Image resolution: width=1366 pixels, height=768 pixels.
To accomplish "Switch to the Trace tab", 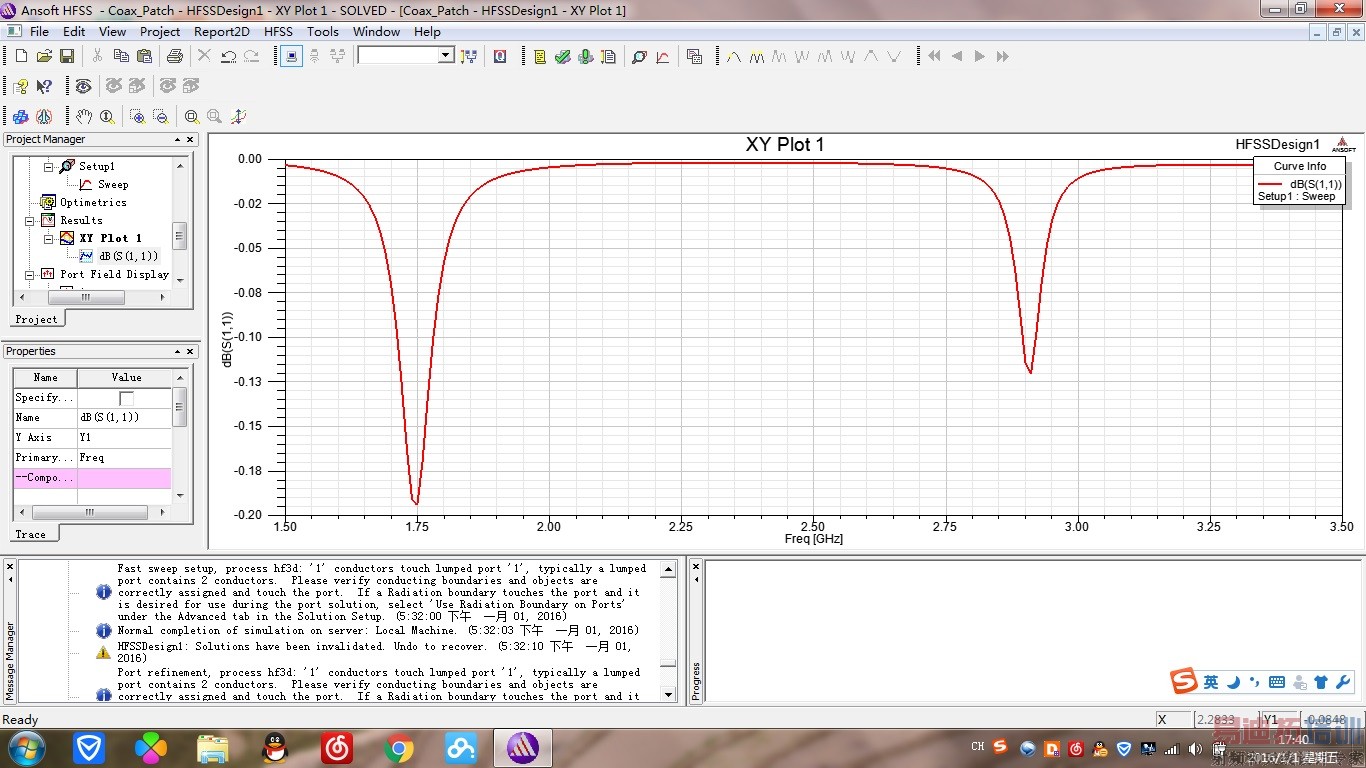I will pos(30,534).
